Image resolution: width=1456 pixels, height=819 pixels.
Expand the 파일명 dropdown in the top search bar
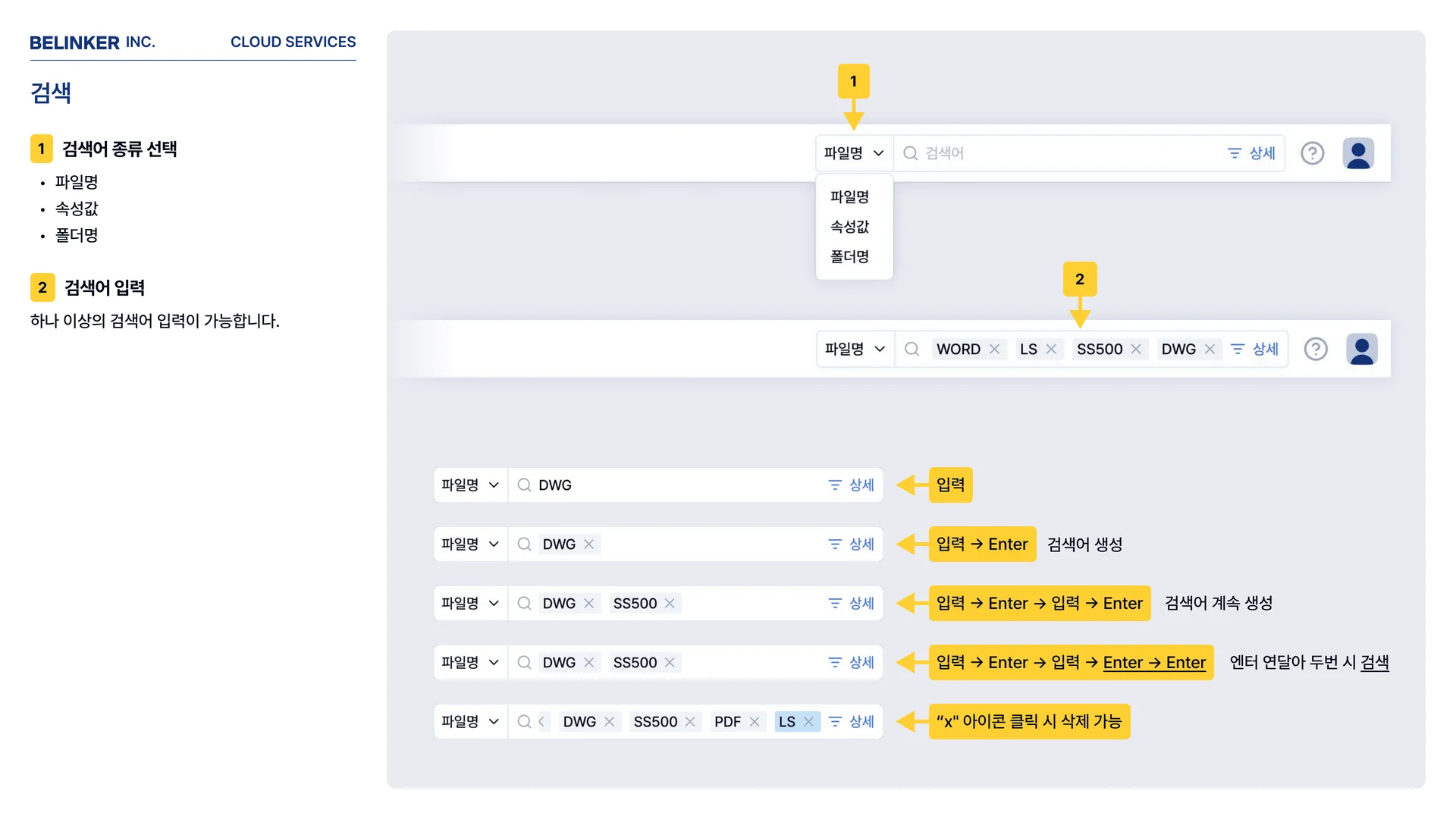pos(854,153)
